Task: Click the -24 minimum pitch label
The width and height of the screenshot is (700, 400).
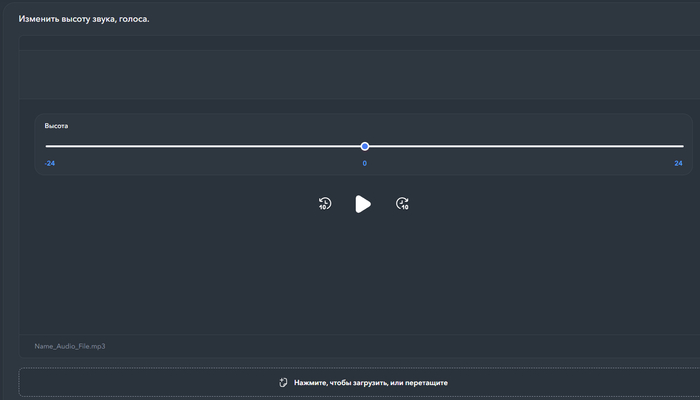Action: (50, 163)
